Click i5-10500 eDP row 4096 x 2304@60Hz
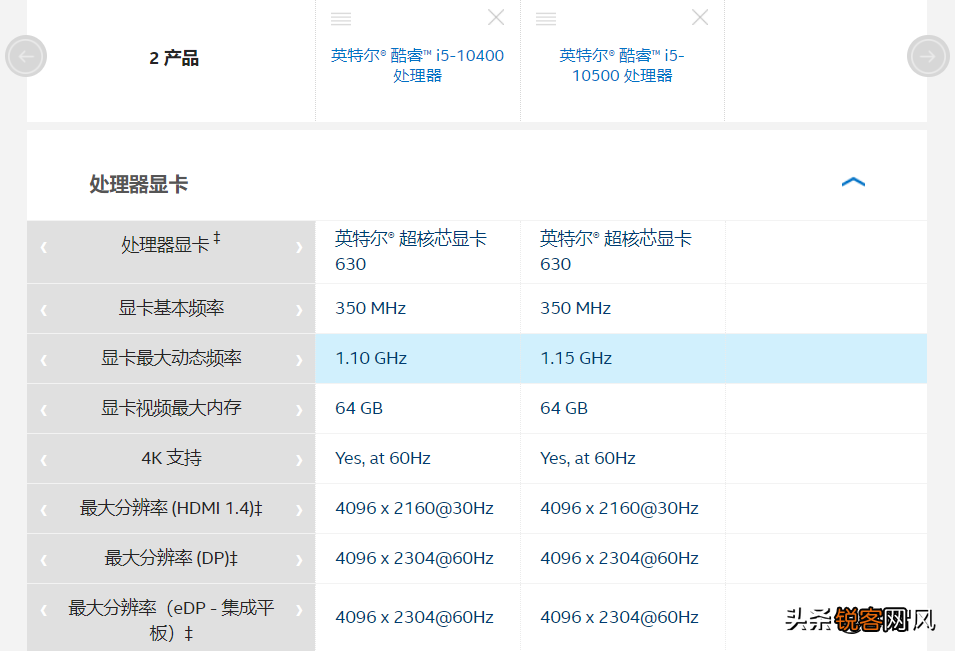 click(x=622, y=618)
